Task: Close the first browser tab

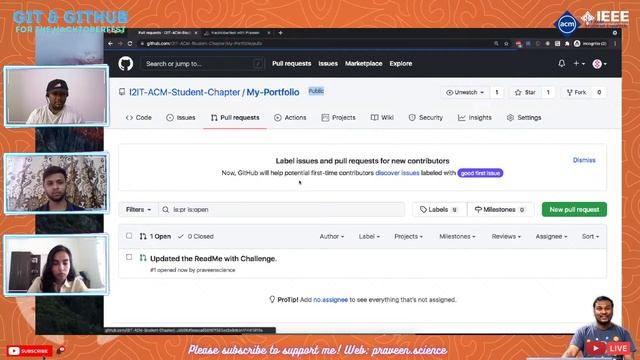Action: point(196,33)
